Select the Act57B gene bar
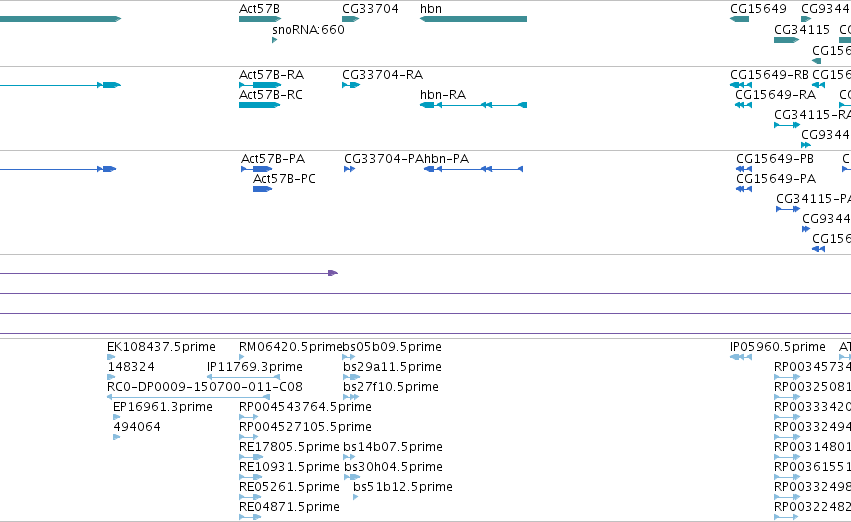This screenshot has height=522, width=851. (260, 19)
